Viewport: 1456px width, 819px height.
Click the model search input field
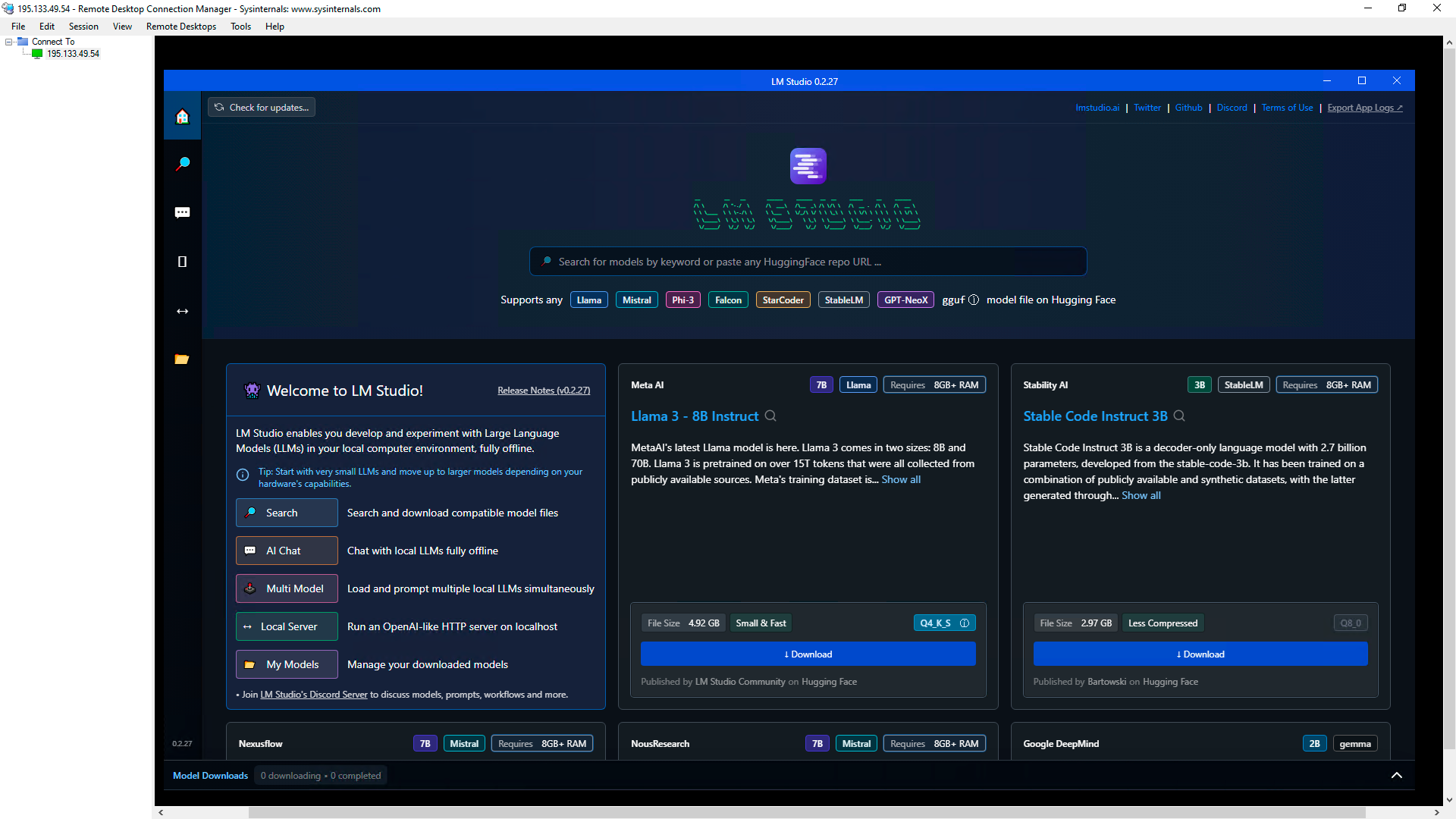(807, 261)
